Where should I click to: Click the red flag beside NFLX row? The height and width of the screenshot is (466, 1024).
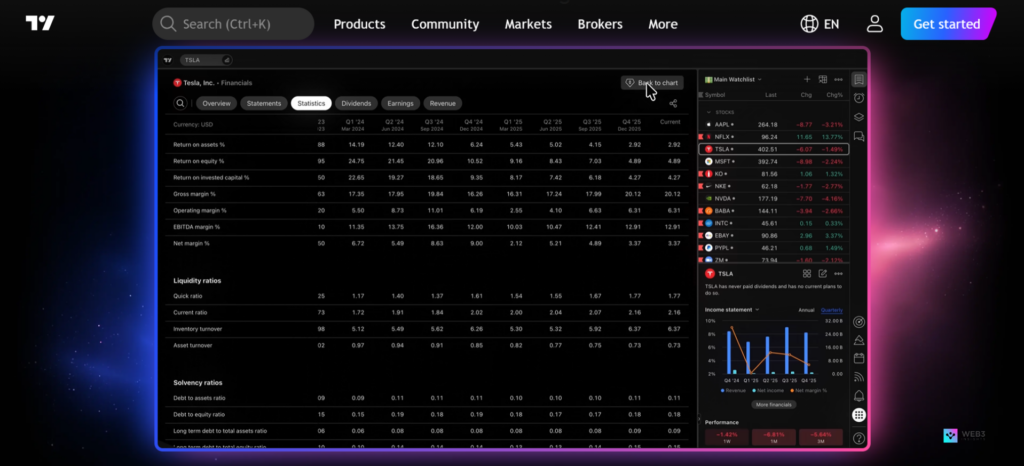[701, 136]
